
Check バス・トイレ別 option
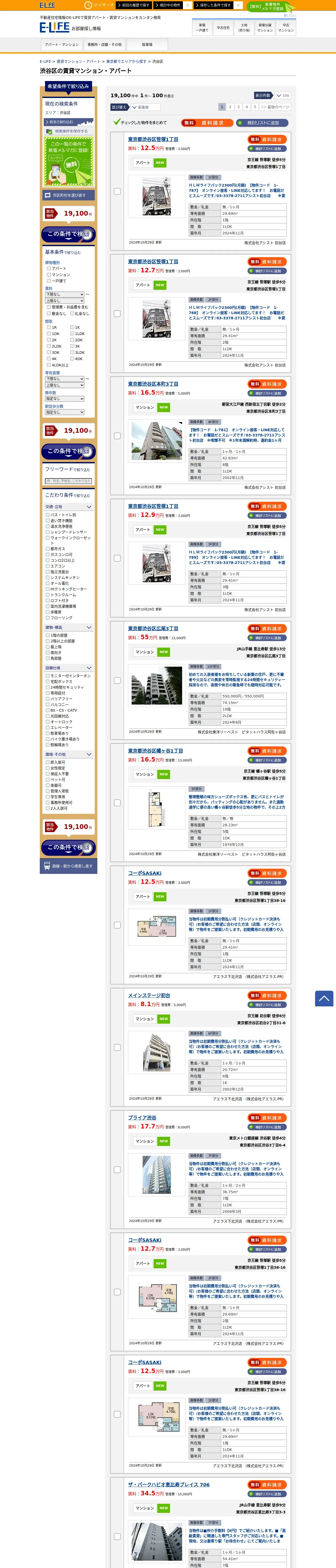[x=48, y=515]
